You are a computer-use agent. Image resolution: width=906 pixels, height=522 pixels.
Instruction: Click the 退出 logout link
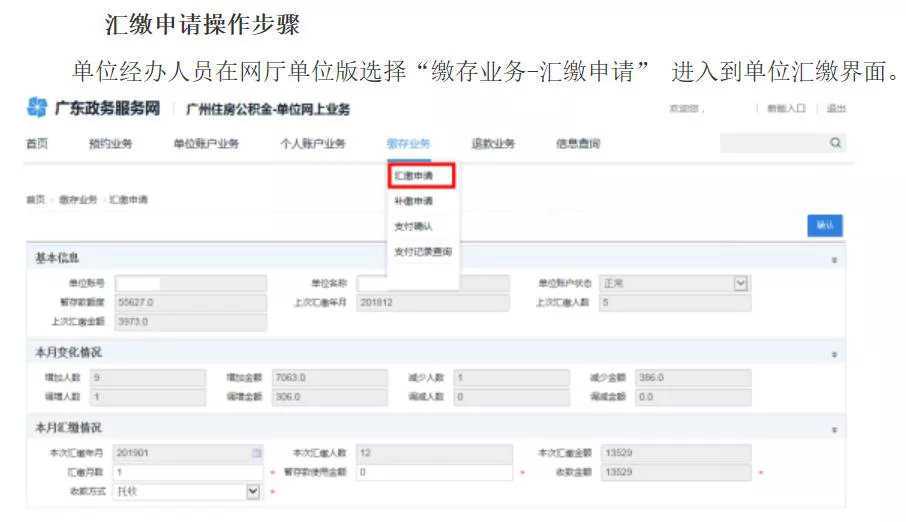pyautogui.click(x=836, y=108)
